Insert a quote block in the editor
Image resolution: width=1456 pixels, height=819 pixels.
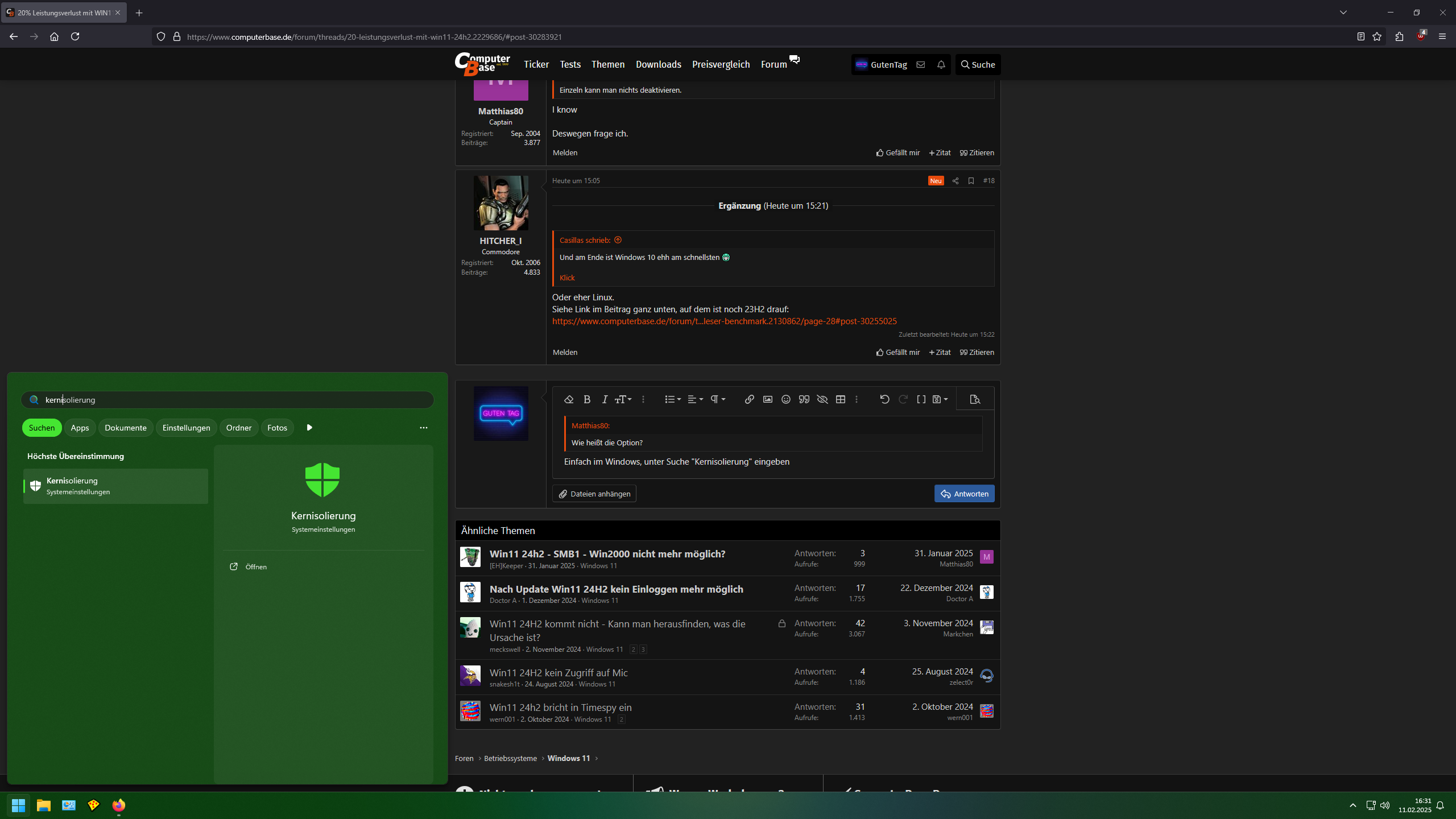point(804,399)
